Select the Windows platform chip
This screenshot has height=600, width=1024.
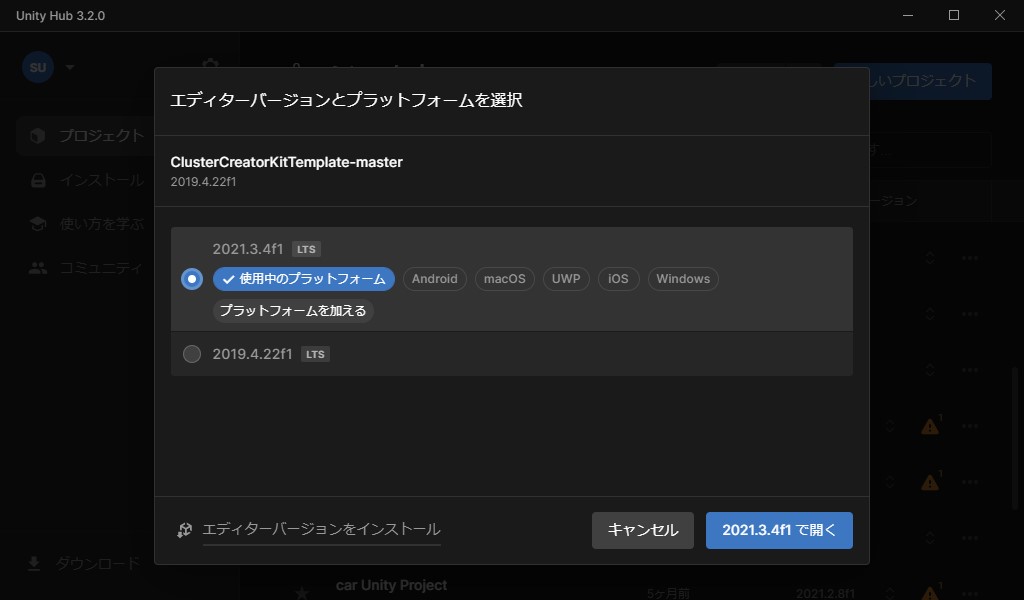point(683,279)
